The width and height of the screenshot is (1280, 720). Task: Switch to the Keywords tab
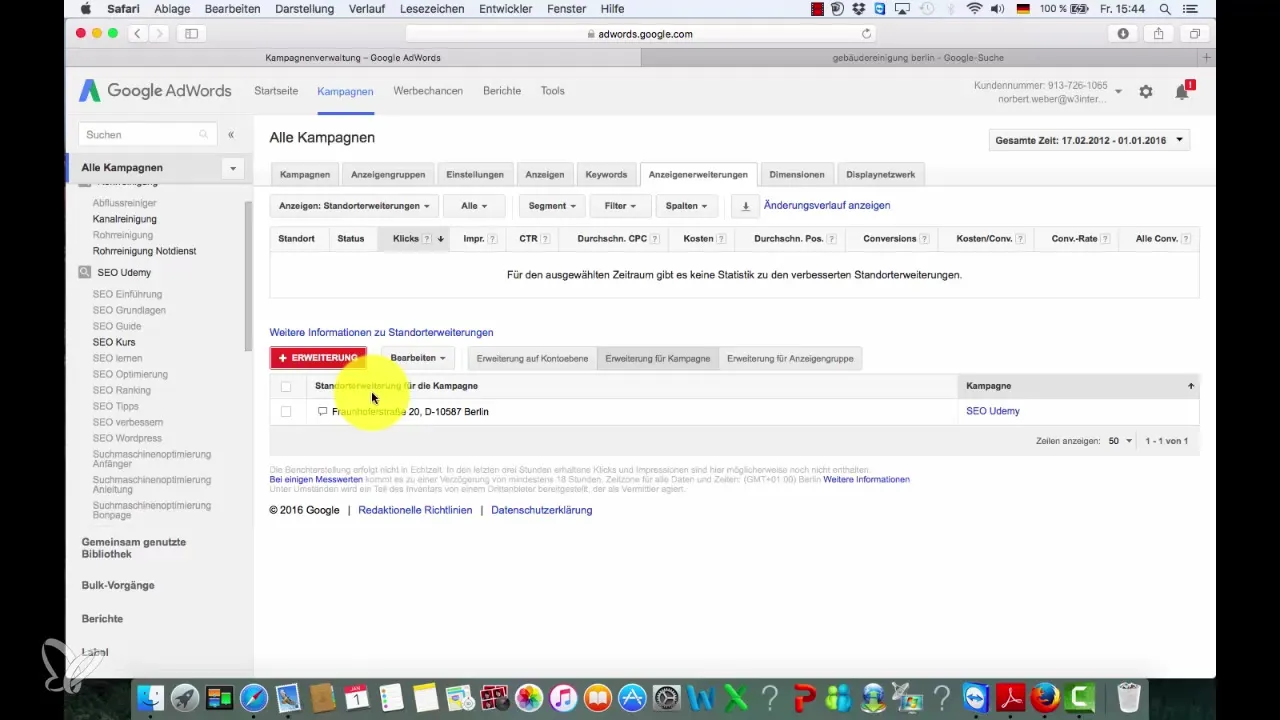pos(606,174)
